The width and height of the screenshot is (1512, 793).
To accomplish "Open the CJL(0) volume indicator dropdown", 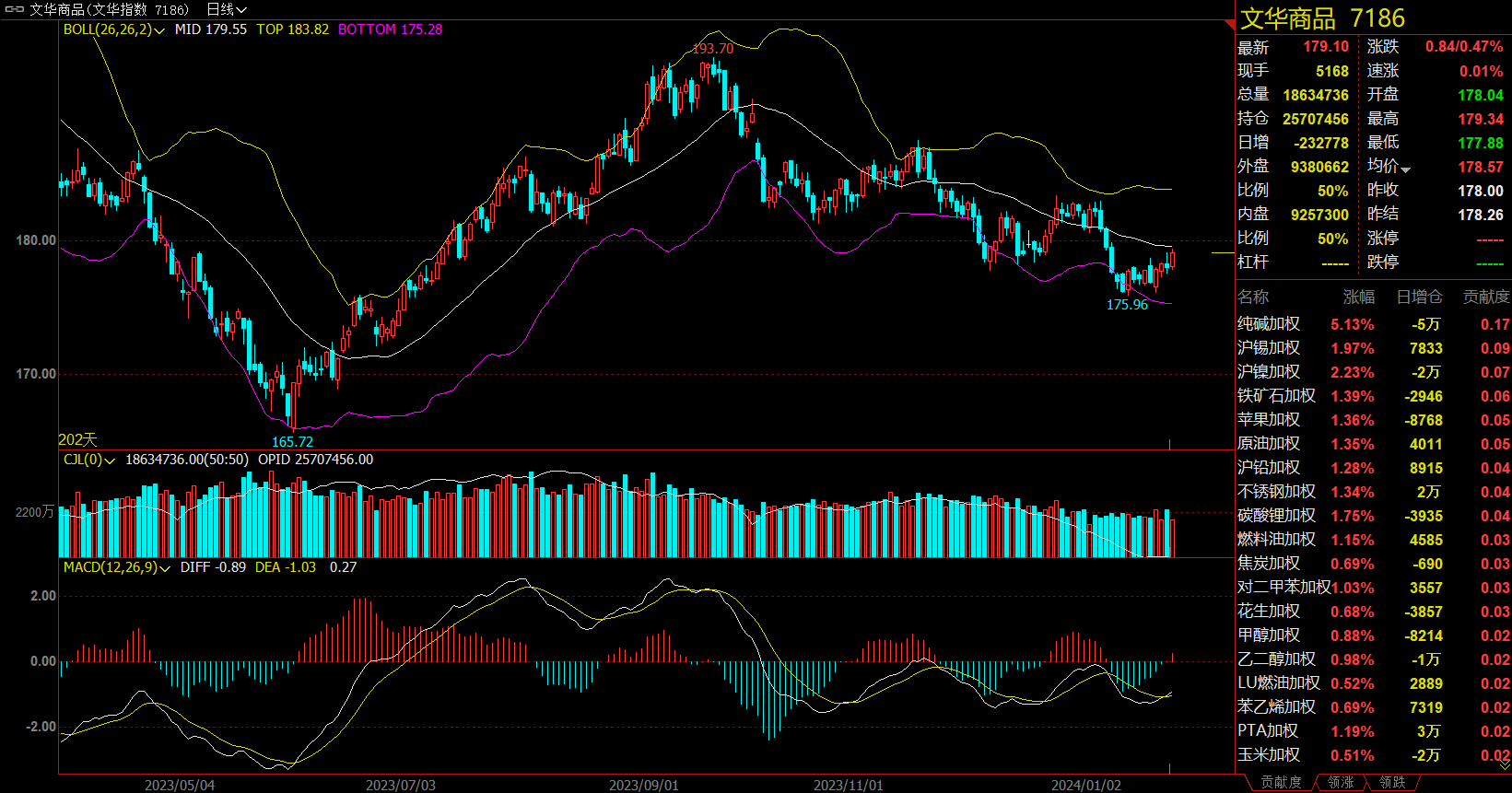I will pyautogui.click(x=111, y=461).
